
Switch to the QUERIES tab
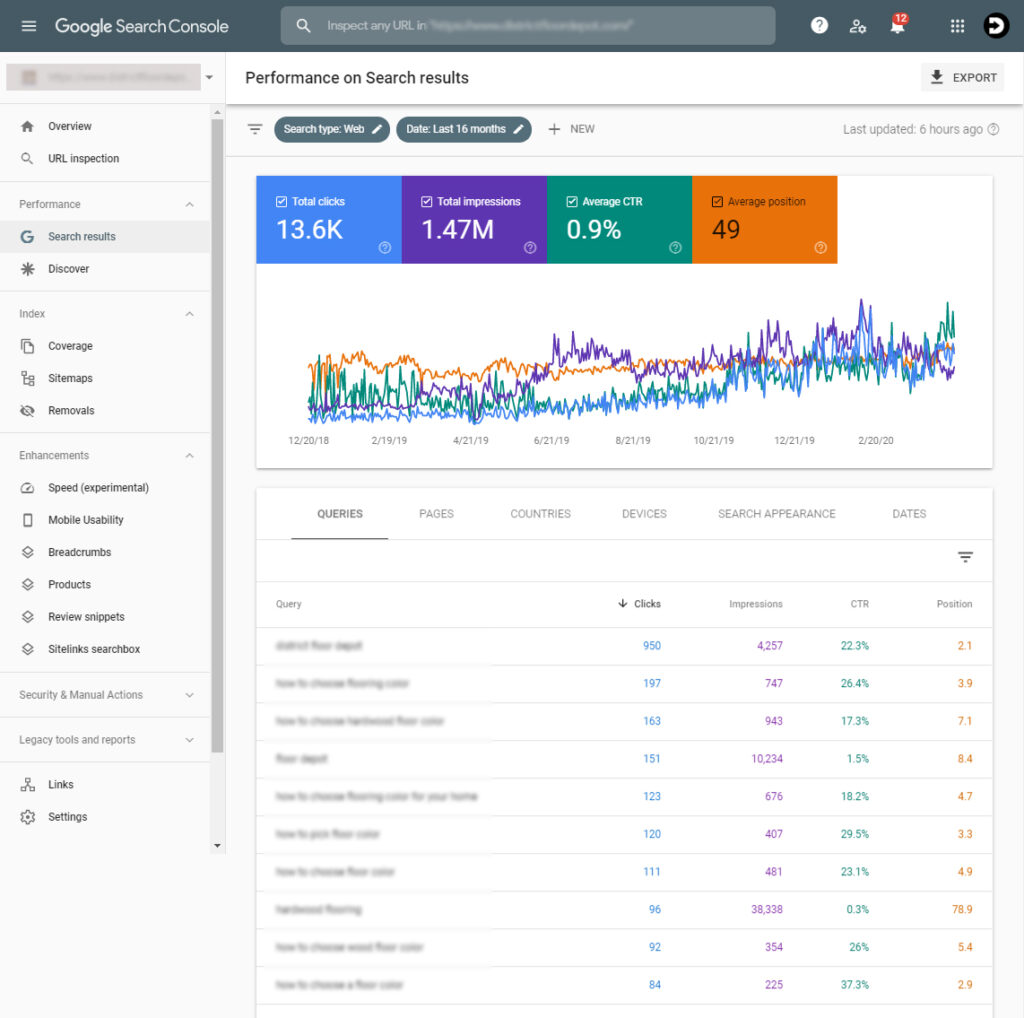click(340, 514)
